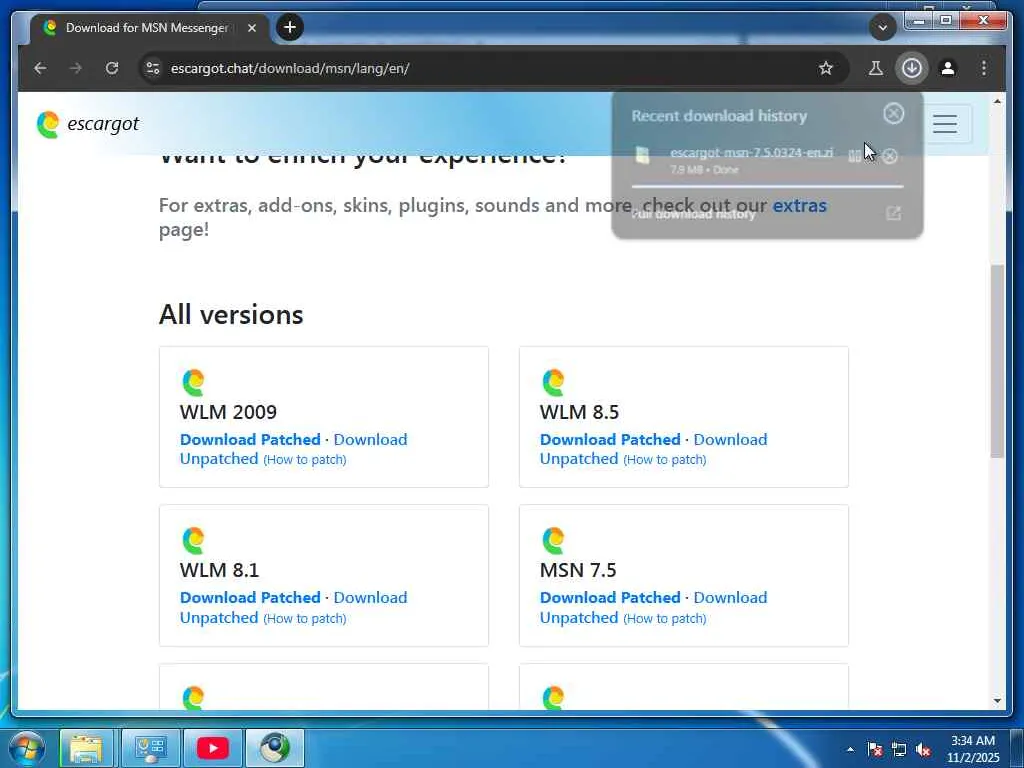Open the clock showing 3:34 AM
This screenshot has width=1024, height=768.
pyautogui.click(x=972, y=749)
